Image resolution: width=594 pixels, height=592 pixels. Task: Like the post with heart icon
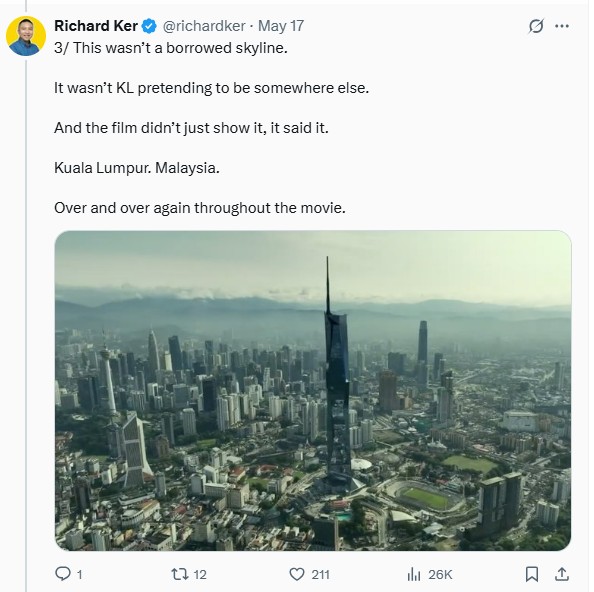297,574
